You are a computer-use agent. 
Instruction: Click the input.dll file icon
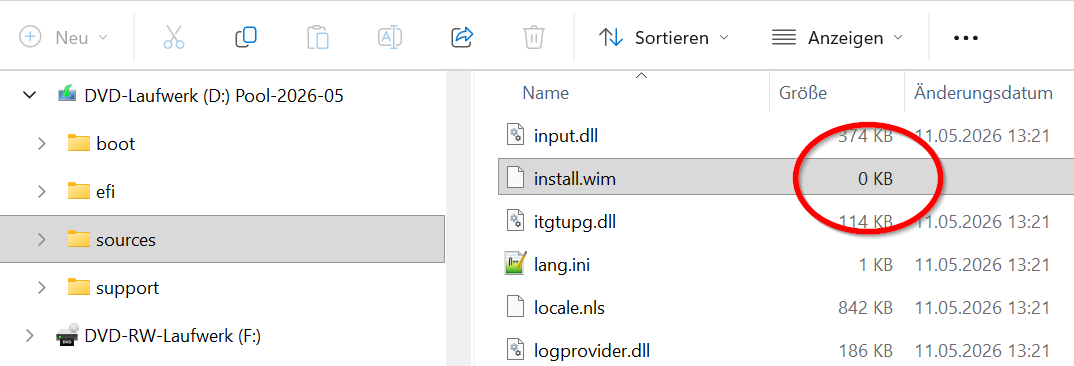click(x=515, y=135)
